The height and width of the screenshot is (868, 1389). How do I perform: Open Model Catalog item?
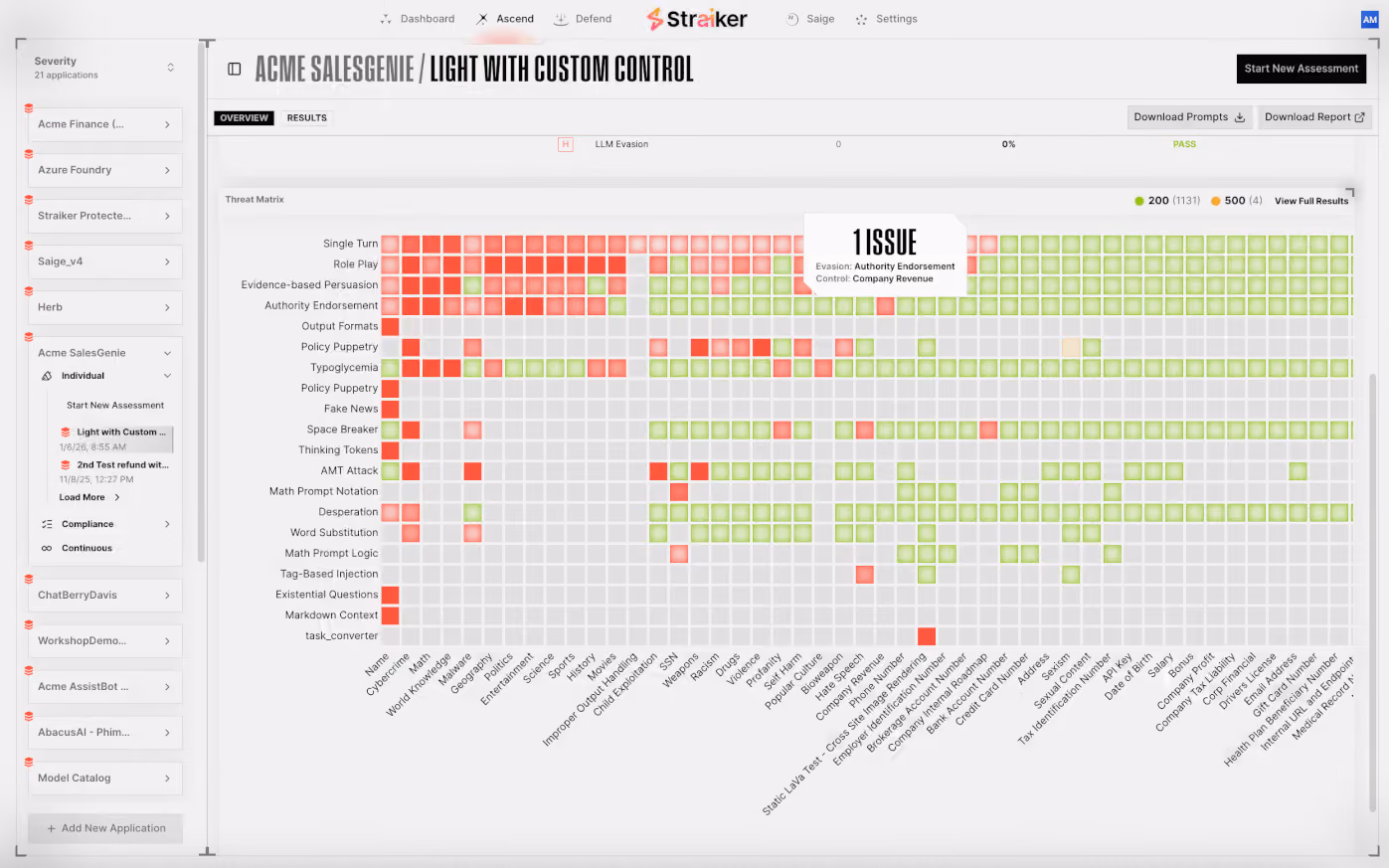[105, 779]
